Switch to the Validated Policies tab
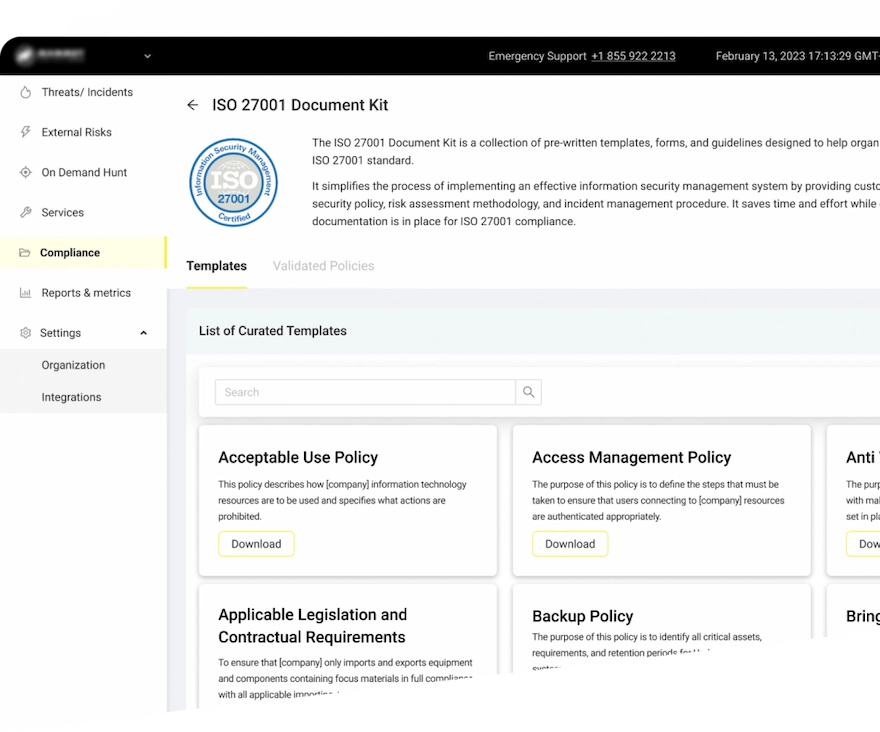Viewport: 880px width, 732px height. (x=323, y=266)
